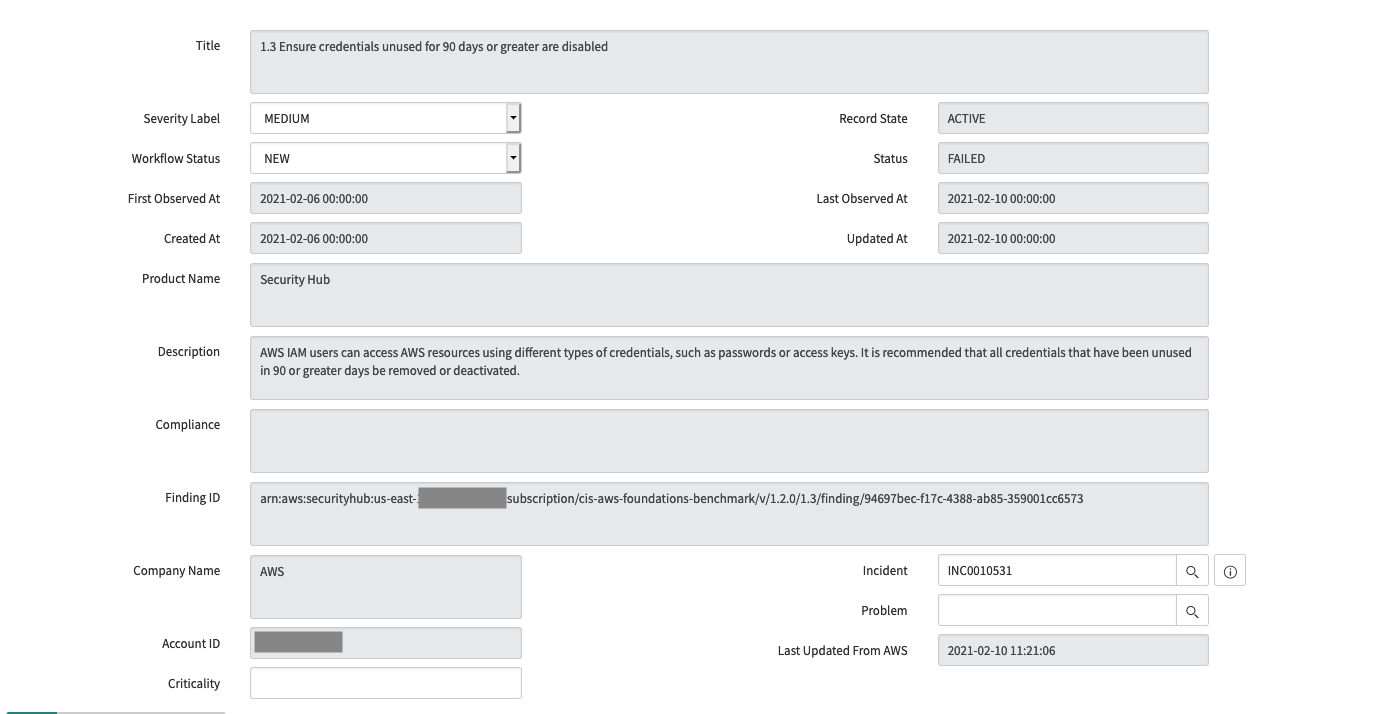
Task: Select the Title text about unused credentials
Action: tap(728, 62)
